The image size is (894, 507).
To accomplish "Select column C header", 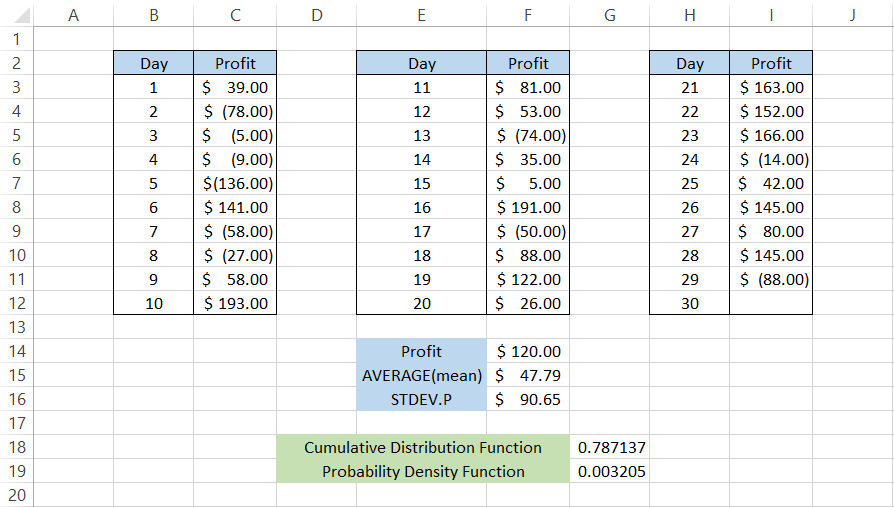I will [x=235, y=15].
